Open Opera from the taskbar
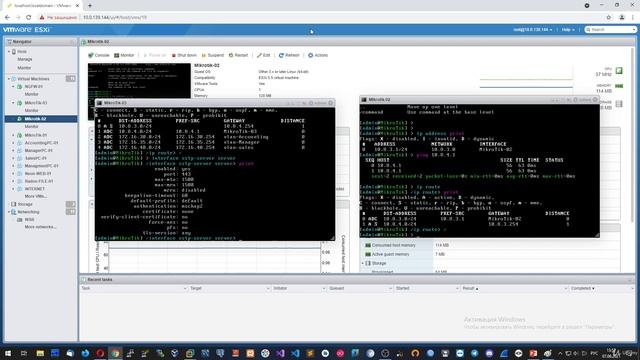 [x=100, y=353]
